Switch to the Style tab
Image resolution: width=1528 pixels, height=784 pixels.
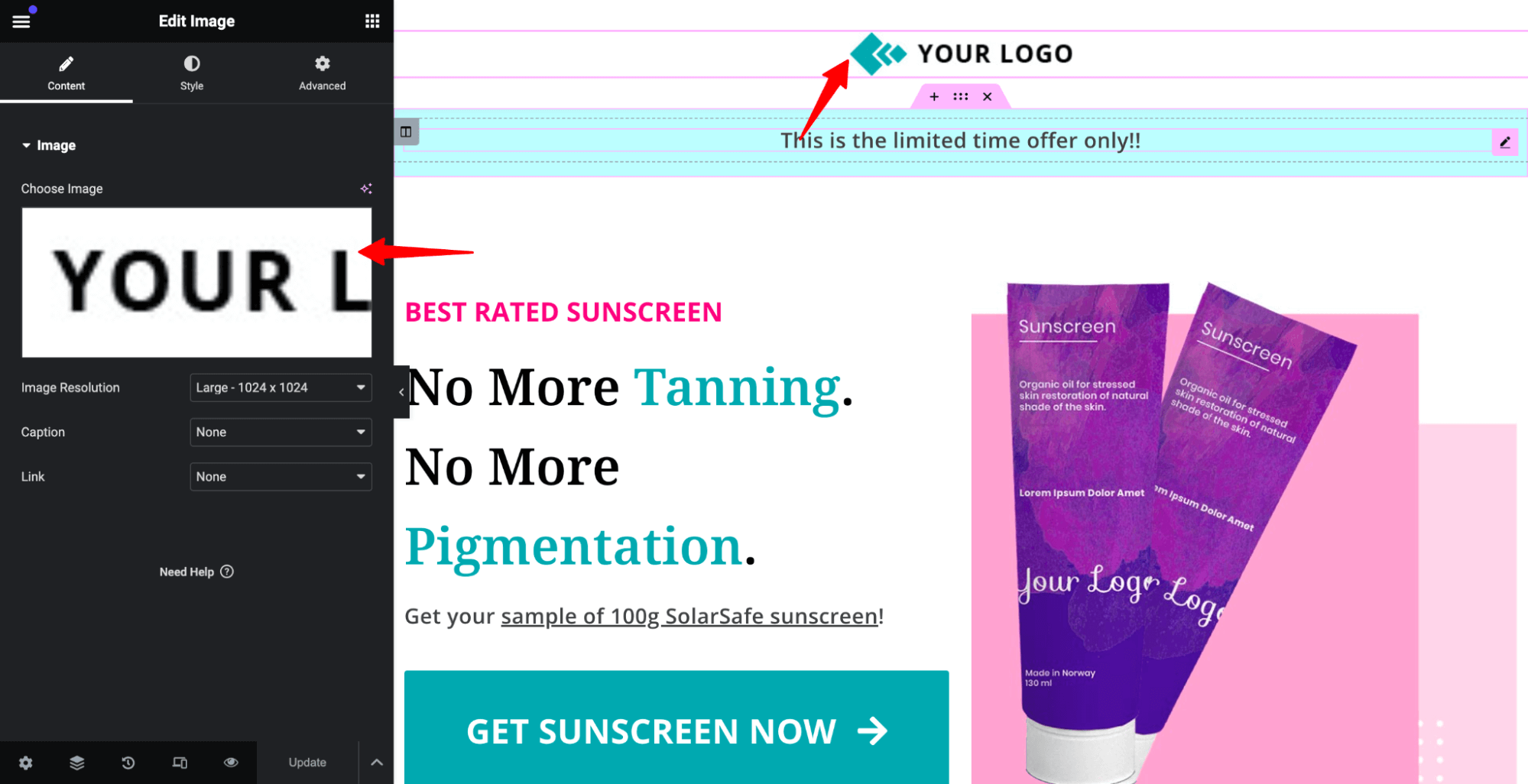(192, 73)
